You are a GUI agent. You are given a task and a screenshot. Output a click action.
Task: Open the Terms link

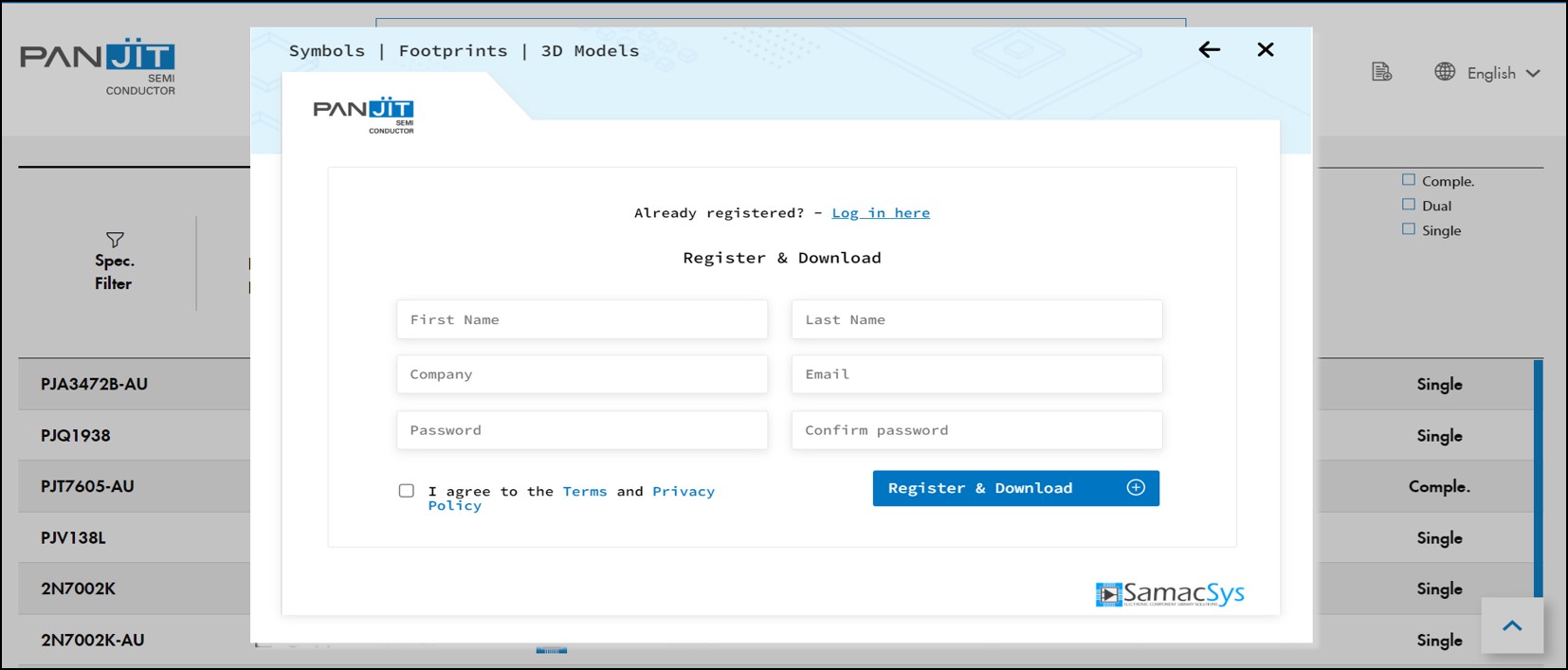click(585, 491)
